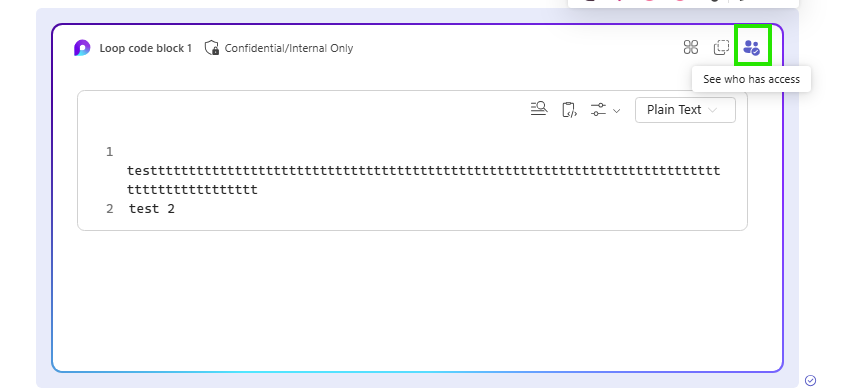855x391 pixels.
Task: Click the line number 1
Action: coord(110,152)
